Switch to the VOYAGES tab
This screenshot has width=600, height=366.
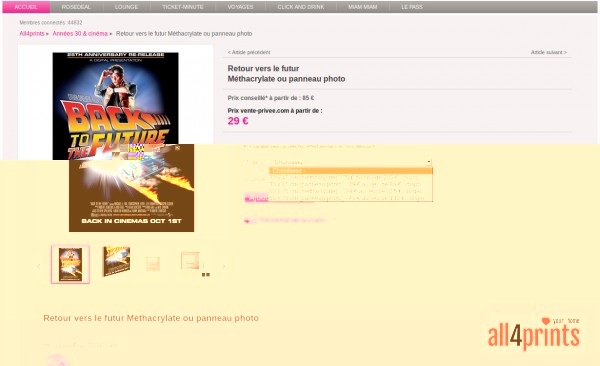click(x=240, y=7)
